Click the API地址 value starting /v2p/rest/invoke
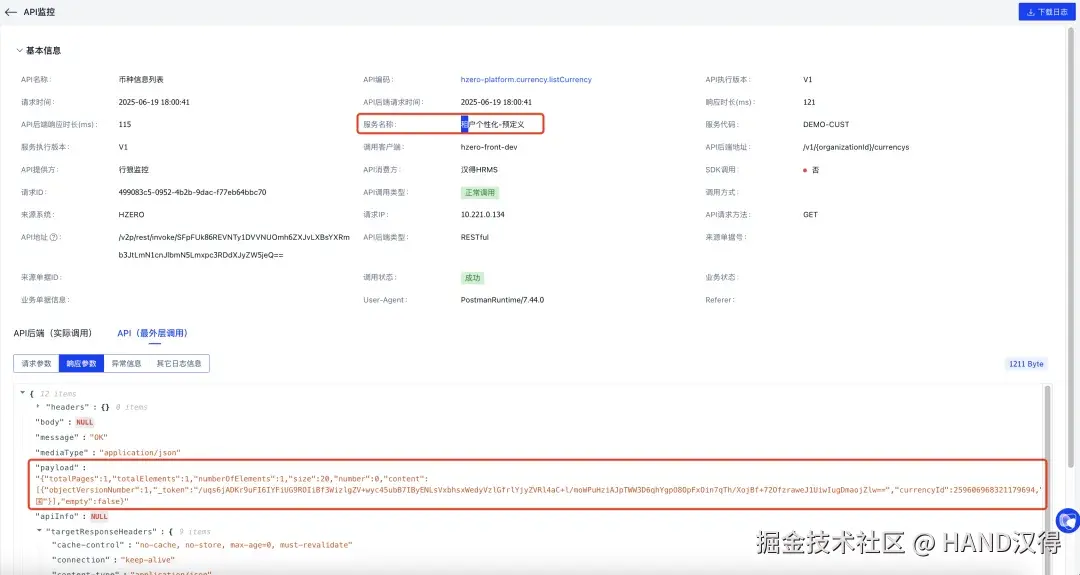This screenshot has height=575, width=1080. pos(234,247)
